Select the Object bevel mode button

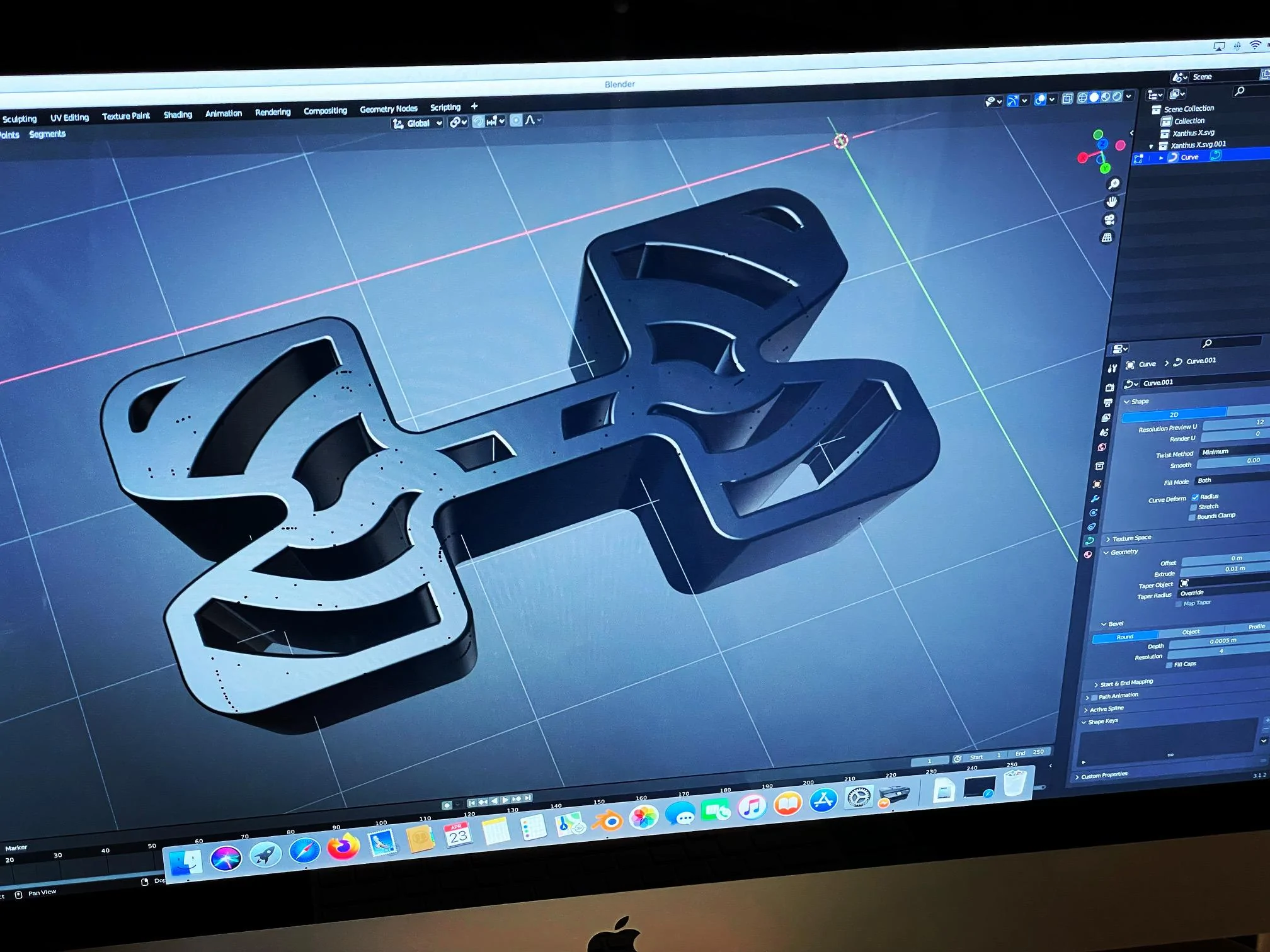[1191, 632]
